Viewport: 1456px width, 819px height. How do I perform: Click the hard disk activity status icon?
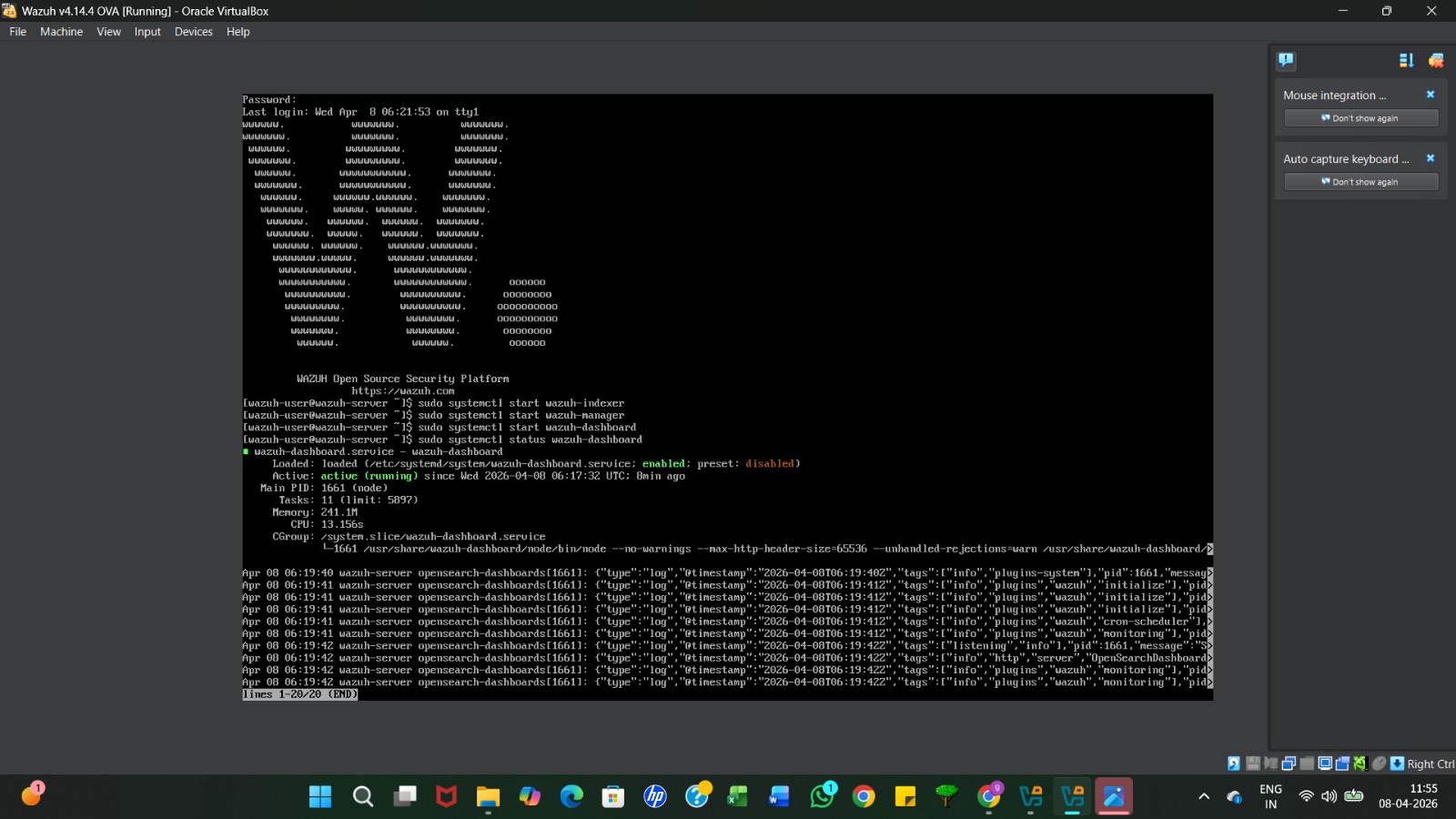(x=1234, y=763)
